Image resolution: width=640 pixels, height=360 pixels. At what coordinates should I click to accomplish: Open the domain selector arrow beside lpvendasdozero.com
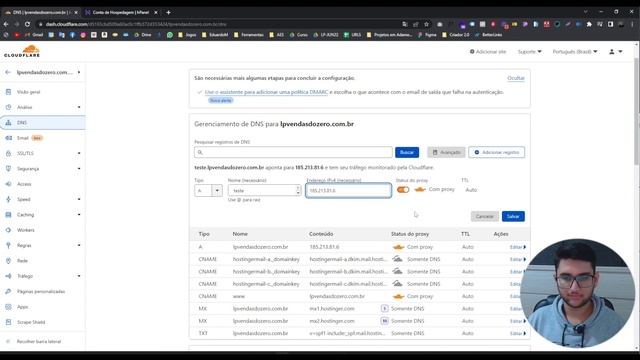tap(79, 72)
